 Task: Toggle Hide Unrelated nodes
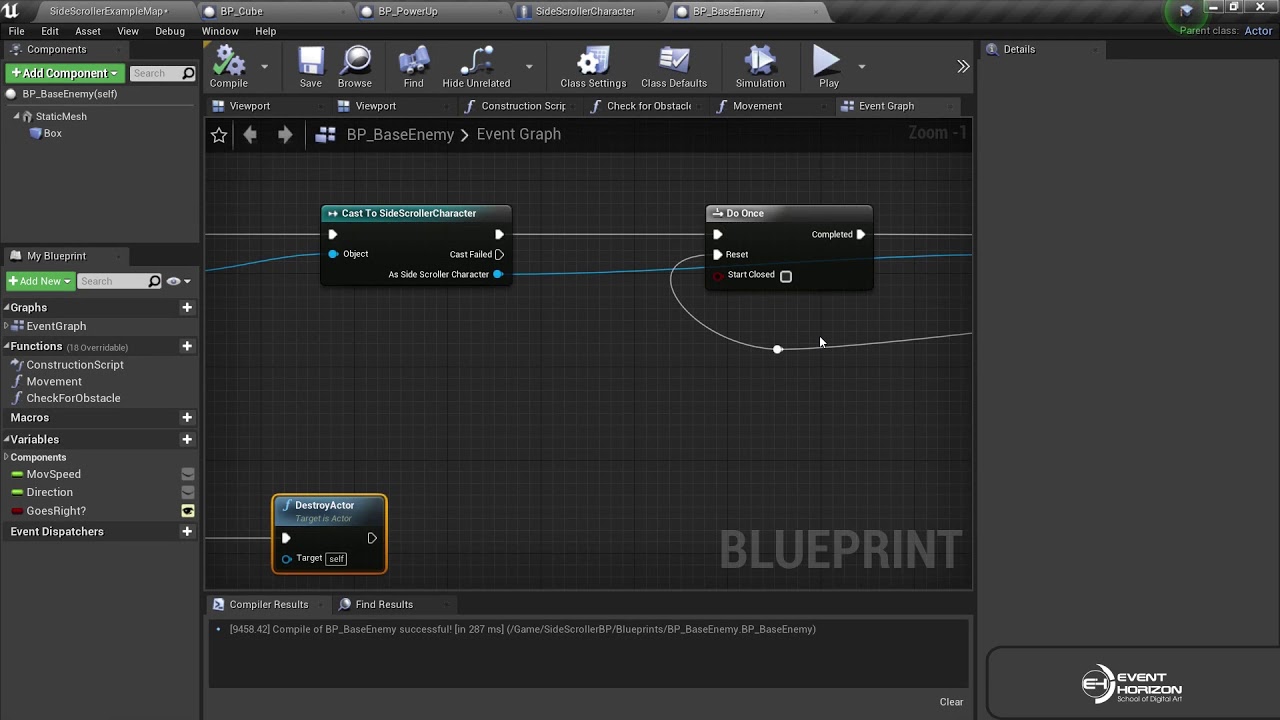click(x=476, y=67)
